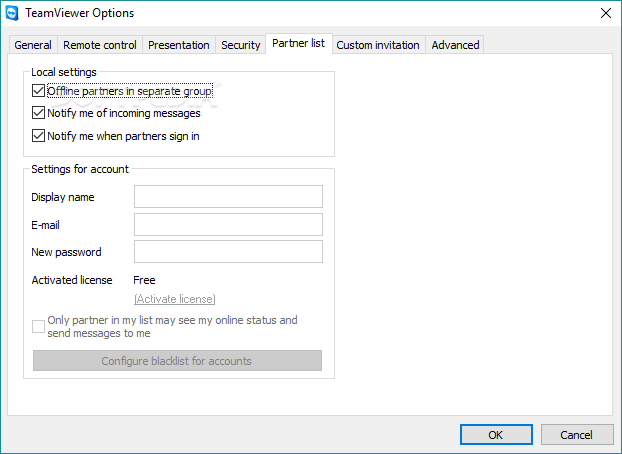
Task: Click the TeamViewer logo in title bar
Action: click(12, 13)
